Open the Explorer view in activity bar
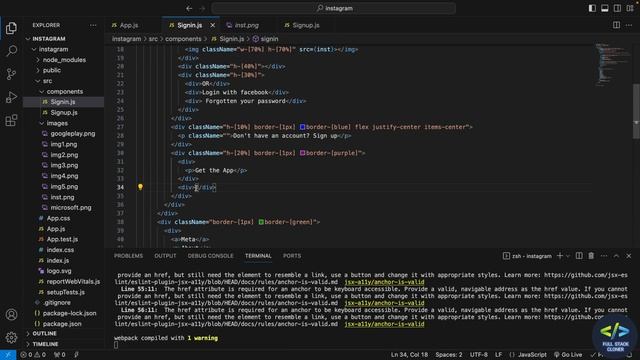Screen dimensions: 640x360 11,28
